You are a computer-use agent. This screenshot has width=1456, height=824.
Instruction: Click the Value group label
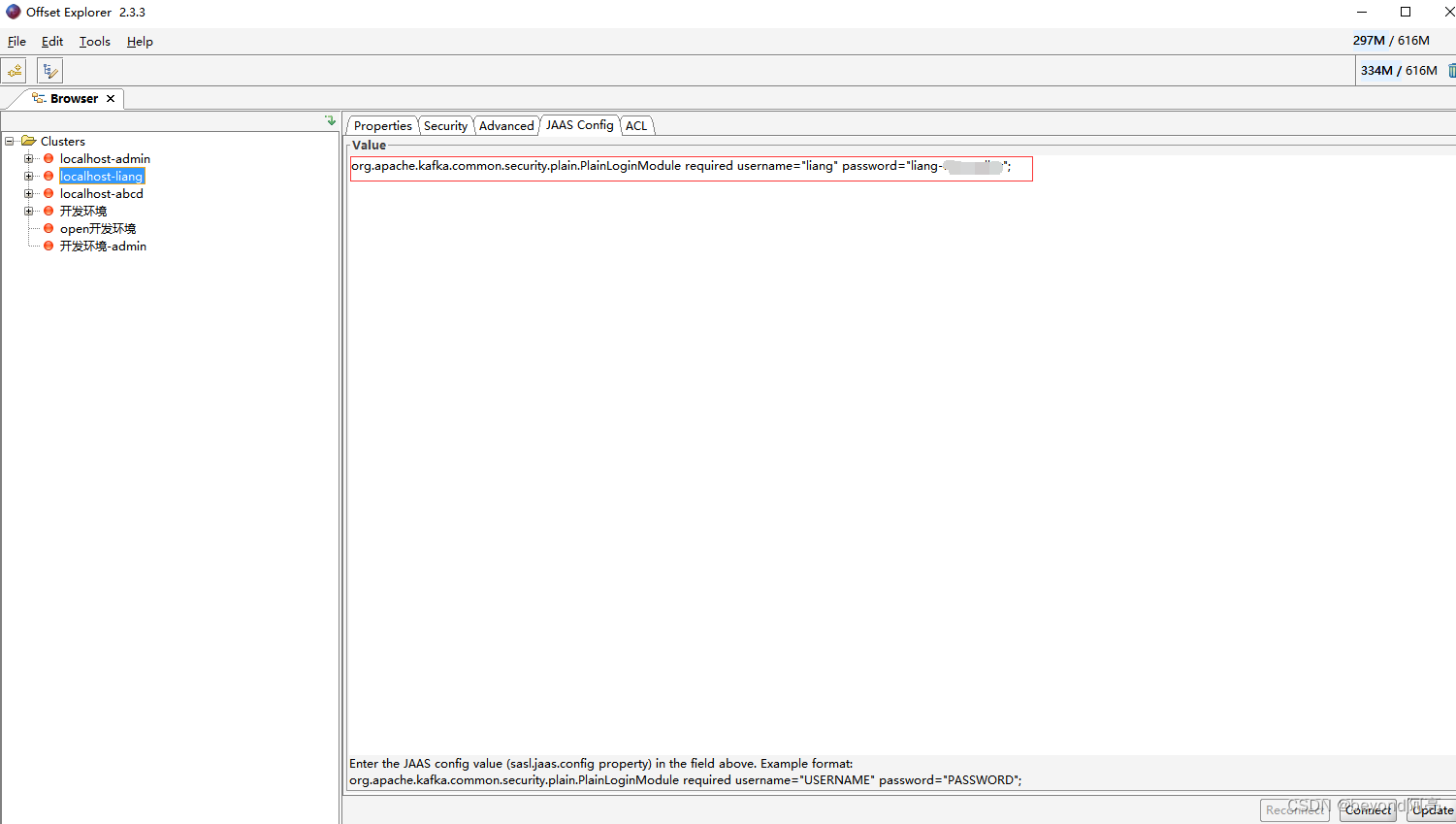(369, 145)
